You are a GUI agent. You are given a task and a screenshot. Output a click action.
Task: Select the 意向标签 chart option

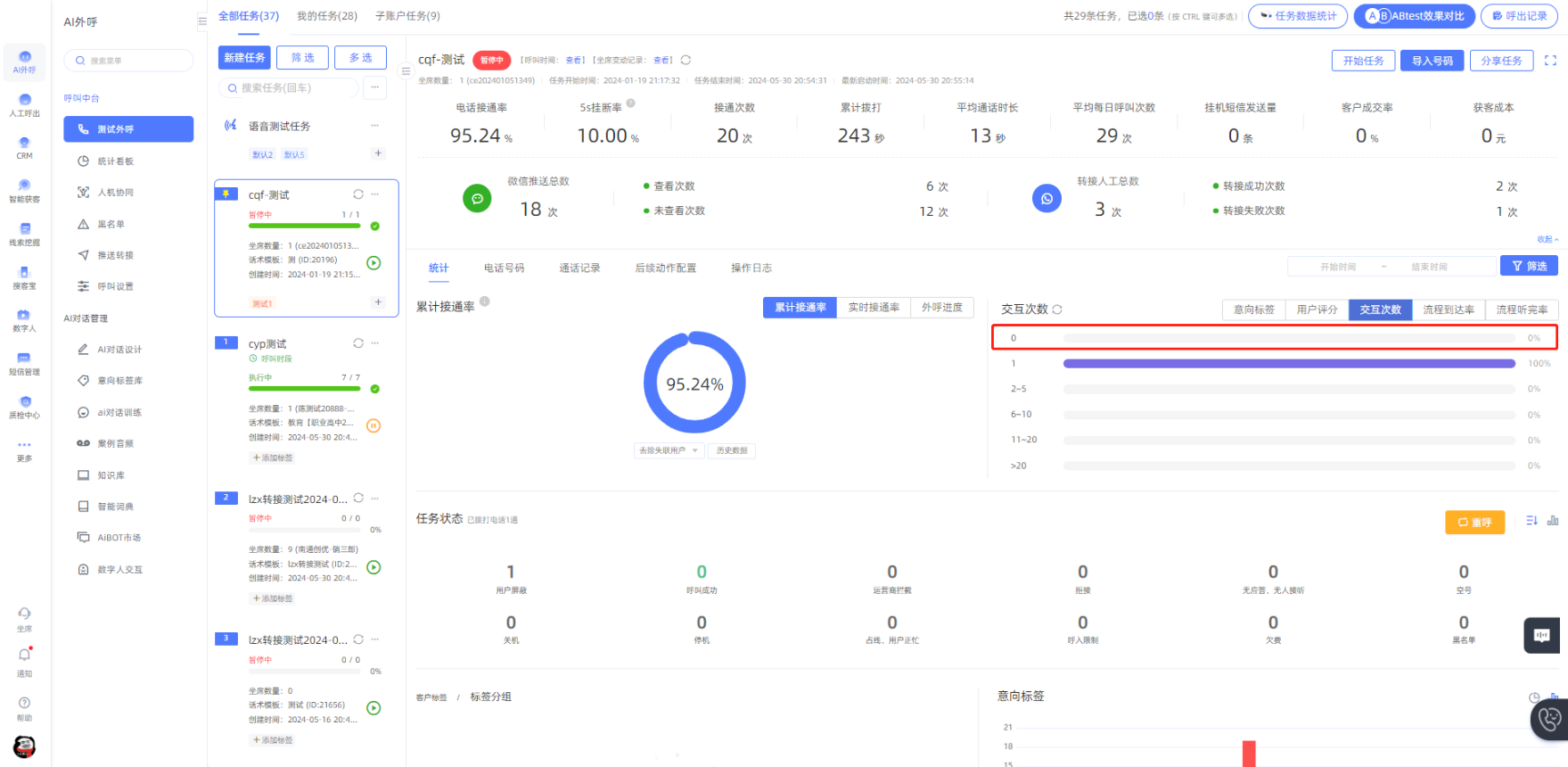pos(1253,309)
